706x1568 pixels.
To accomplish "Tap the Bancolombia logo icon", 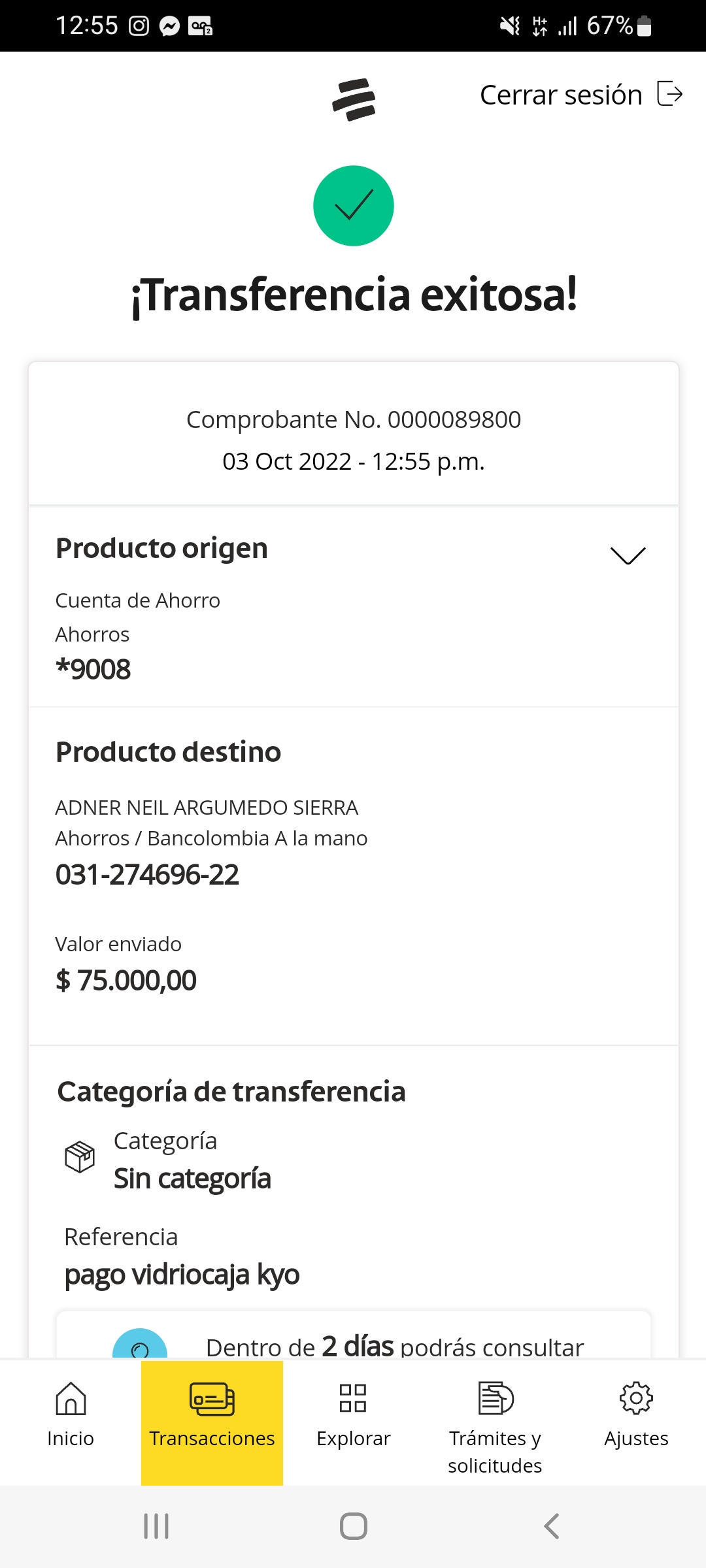I will click(354, 99).
